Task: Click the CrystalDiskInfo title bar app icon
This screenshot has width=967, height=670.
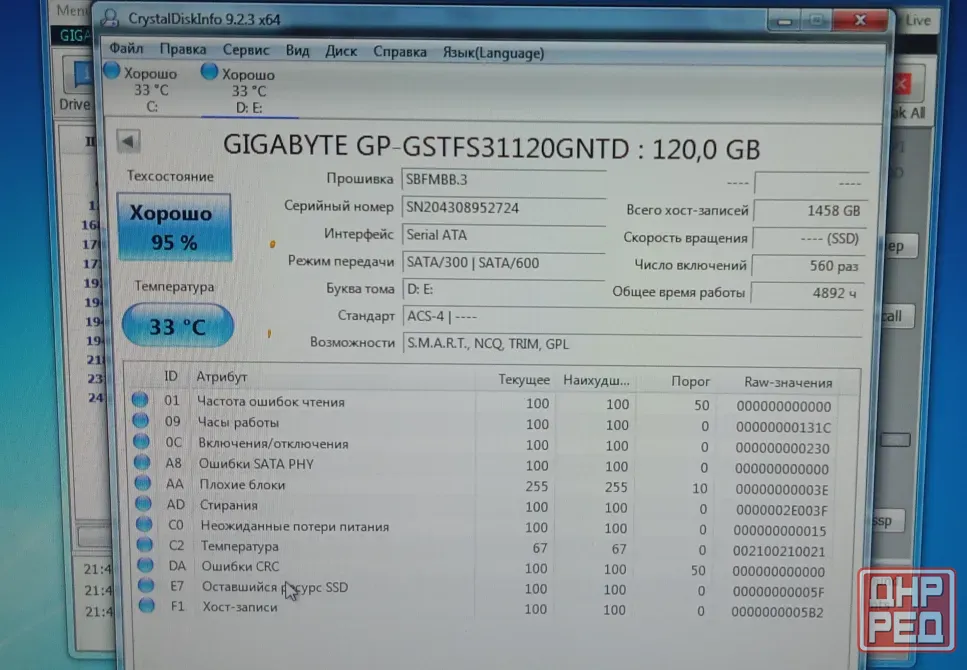Action: [110, 18]
